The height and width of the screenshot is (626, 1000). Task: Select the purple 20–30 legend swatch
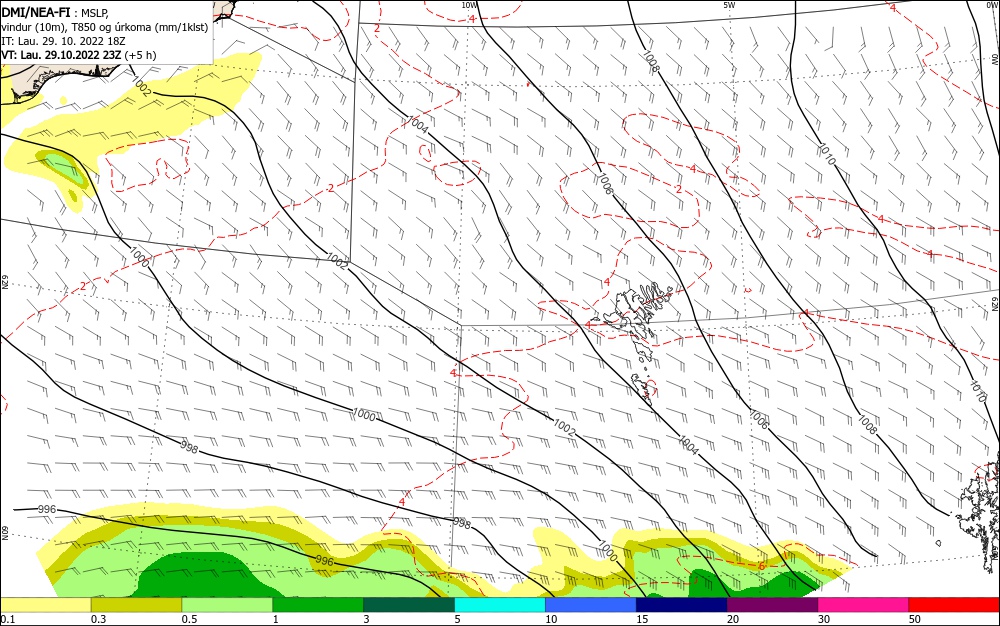(x=772, y=605)
